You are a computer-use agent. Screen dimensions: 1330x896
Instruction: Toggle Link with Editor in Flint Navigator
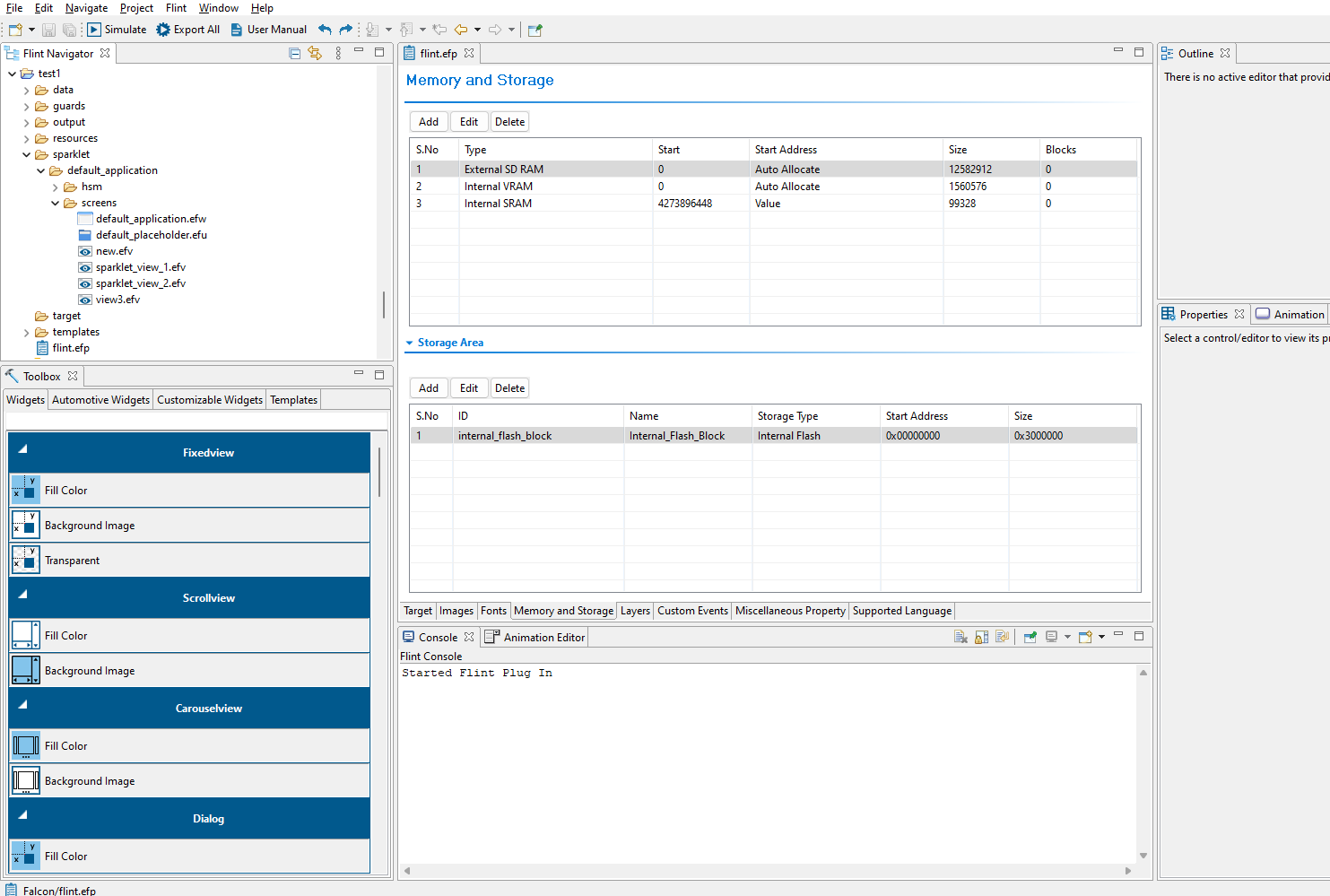point(315,54)
